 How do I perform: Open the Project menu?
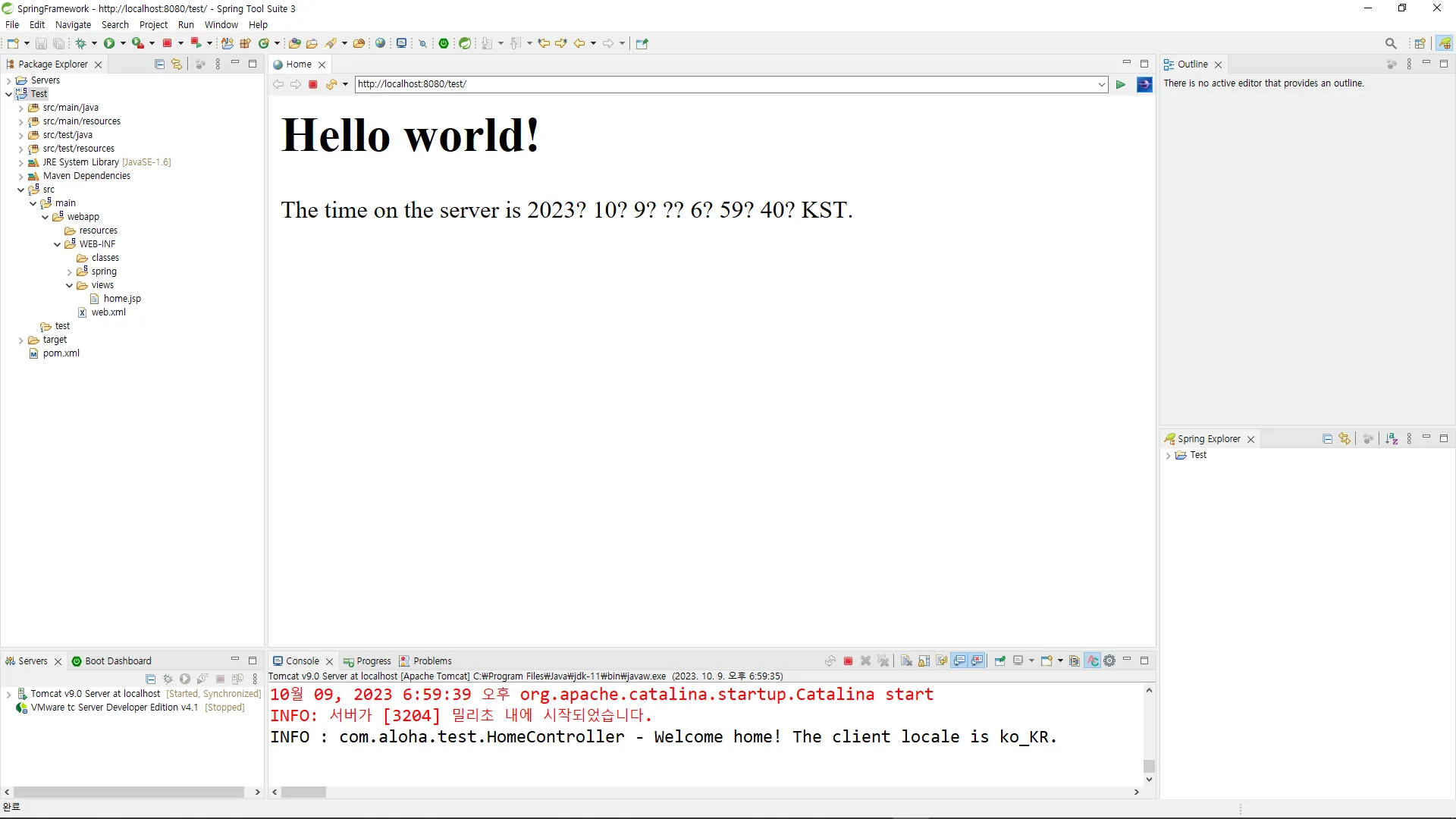(x=153, y=24)
